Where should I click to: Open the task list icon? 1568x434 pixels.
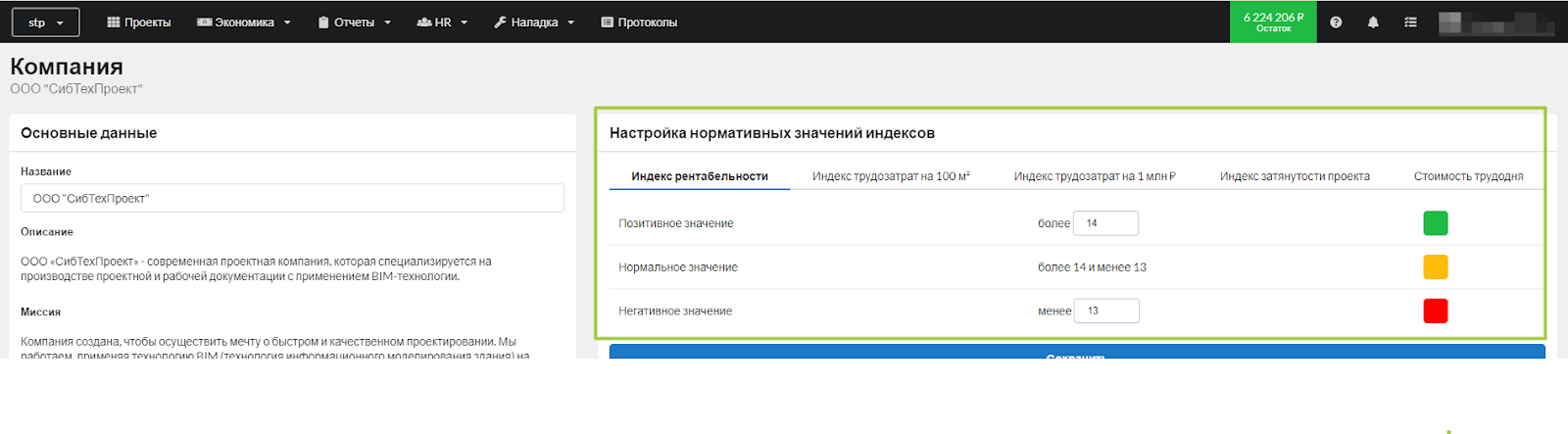(1410, 22)
